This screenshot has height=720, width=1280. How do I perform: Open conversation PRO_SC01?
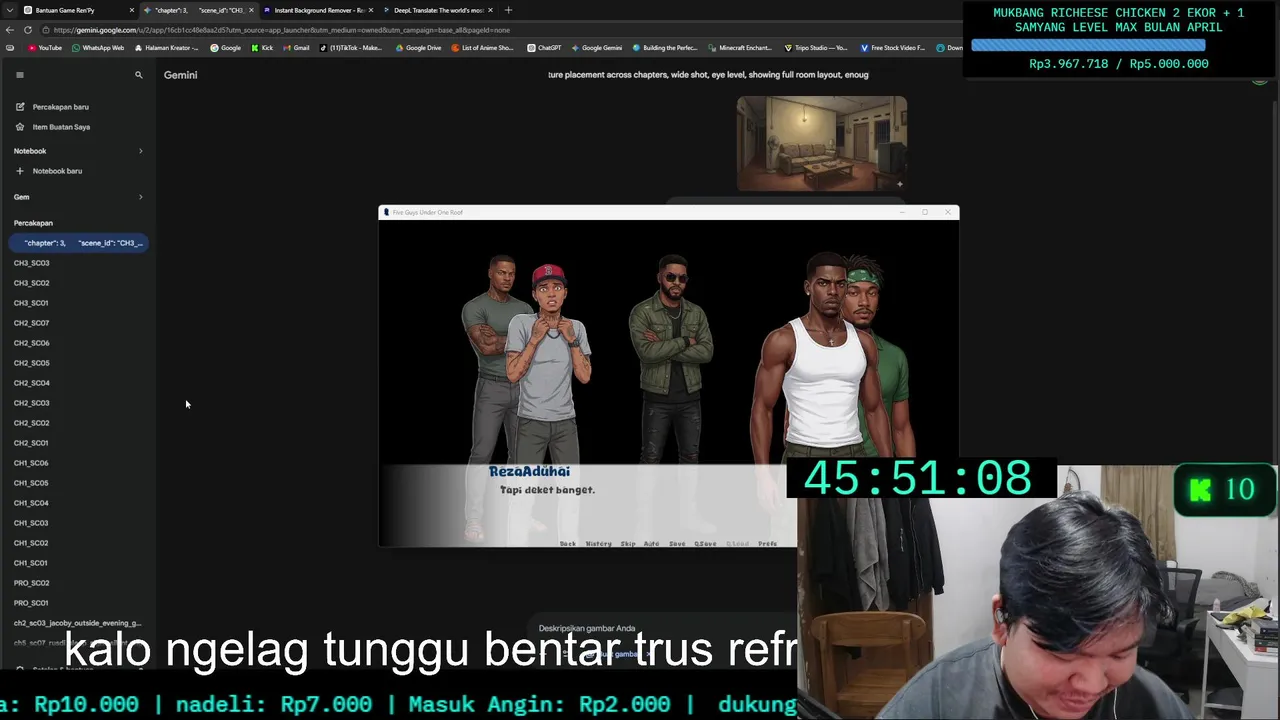[31, 603]
